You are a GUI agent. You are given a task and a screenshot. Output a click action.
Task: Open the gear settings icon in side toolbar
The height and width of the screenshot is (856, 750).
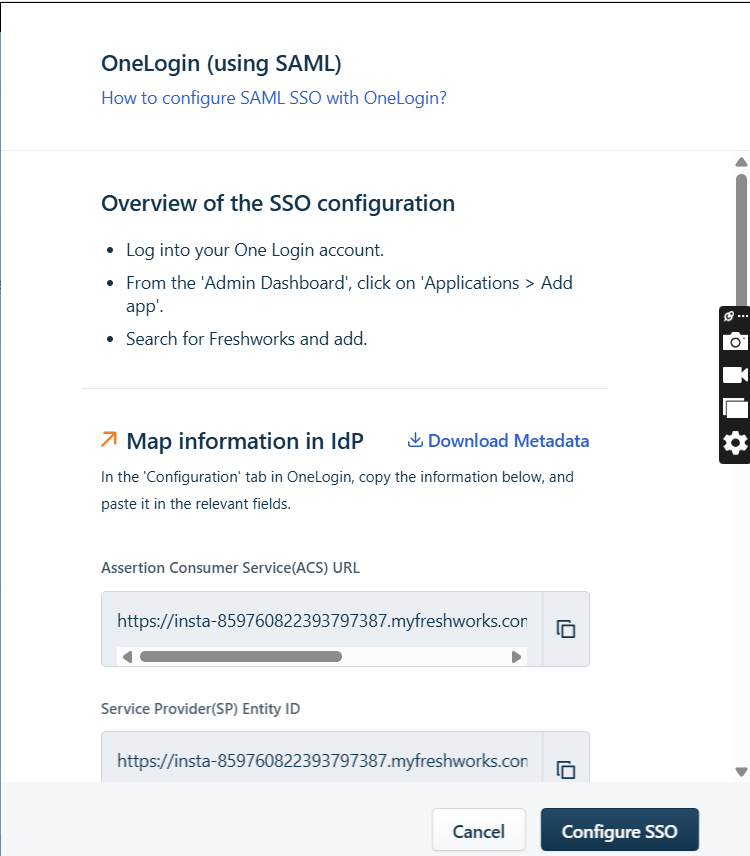735,443
